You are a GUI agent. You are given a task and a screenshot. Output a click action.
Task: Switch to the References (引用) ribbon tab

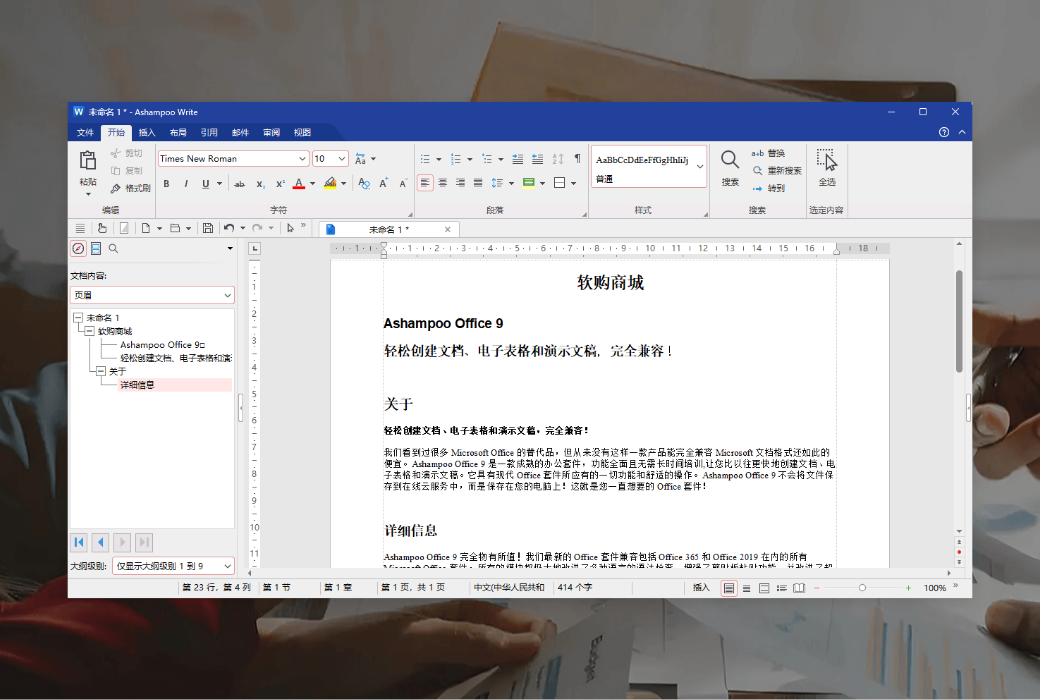tap(209, 133)
